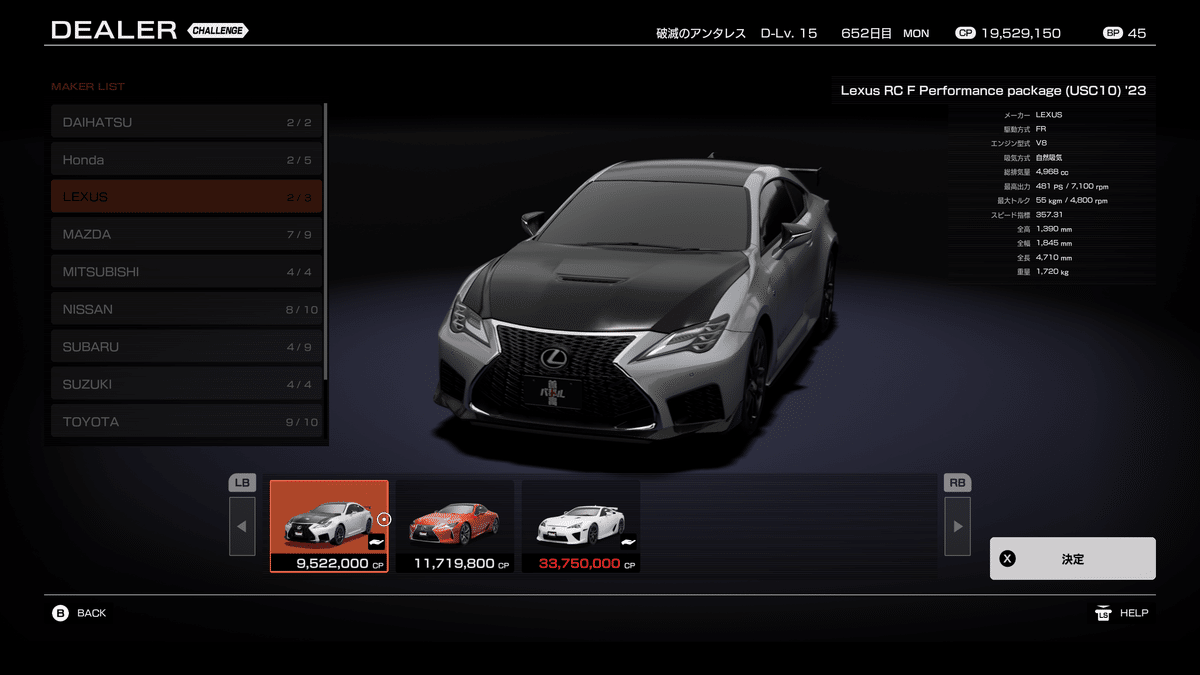Image resolution: width=1200 pixels, height=675 pixels.
Task: Click the '1,845 mm' width value
Action: tap(1054, 243)
